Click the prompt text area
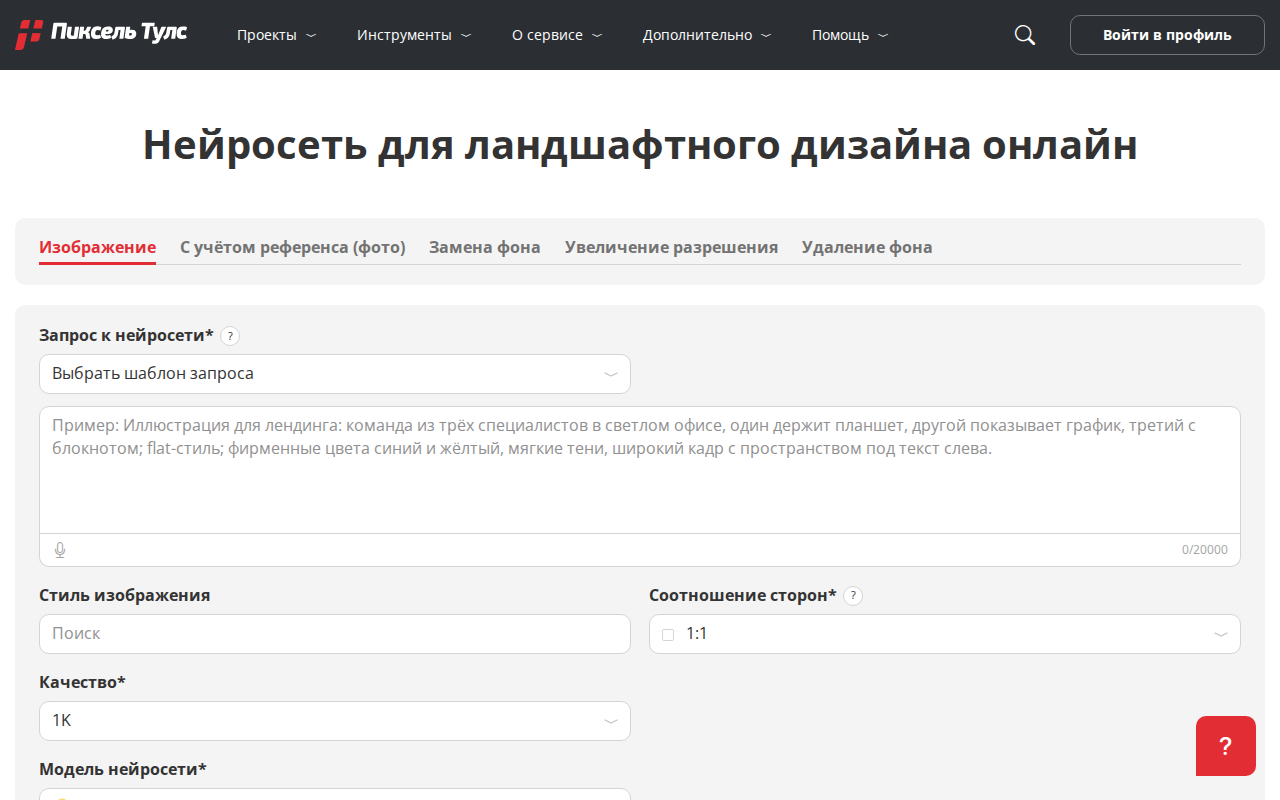 [640, 470]
